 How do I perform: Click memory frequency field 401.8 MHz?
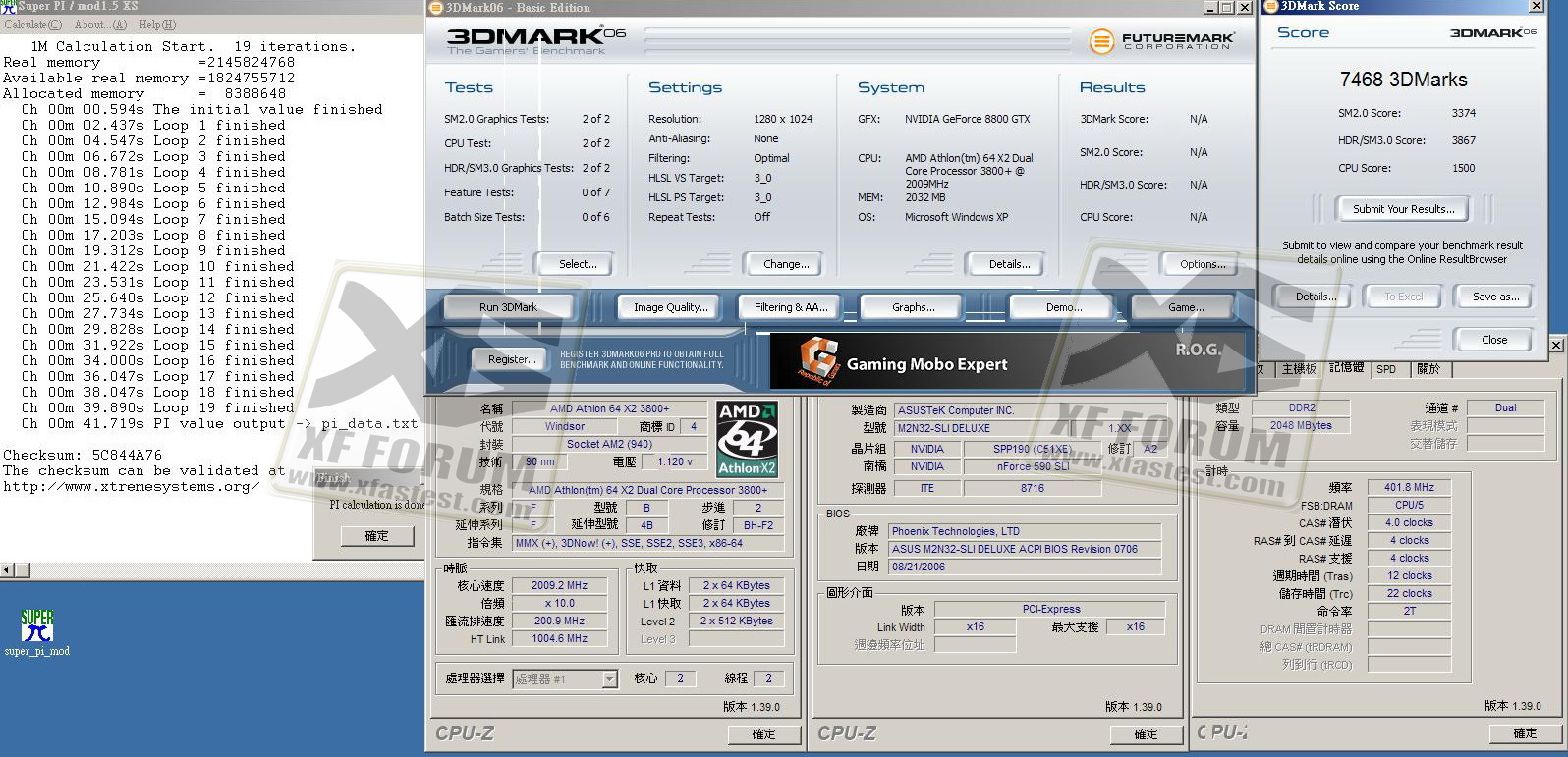(x=1410, y=488)
